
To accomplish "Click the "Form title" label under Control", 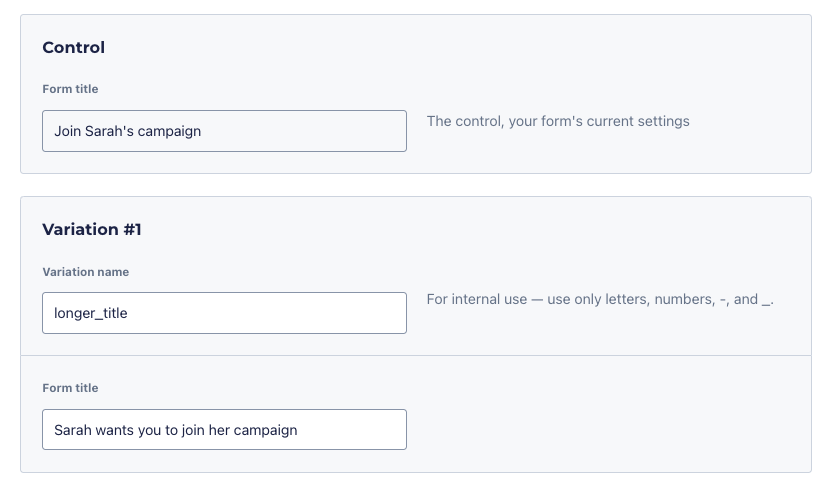I will coord(70,89).
